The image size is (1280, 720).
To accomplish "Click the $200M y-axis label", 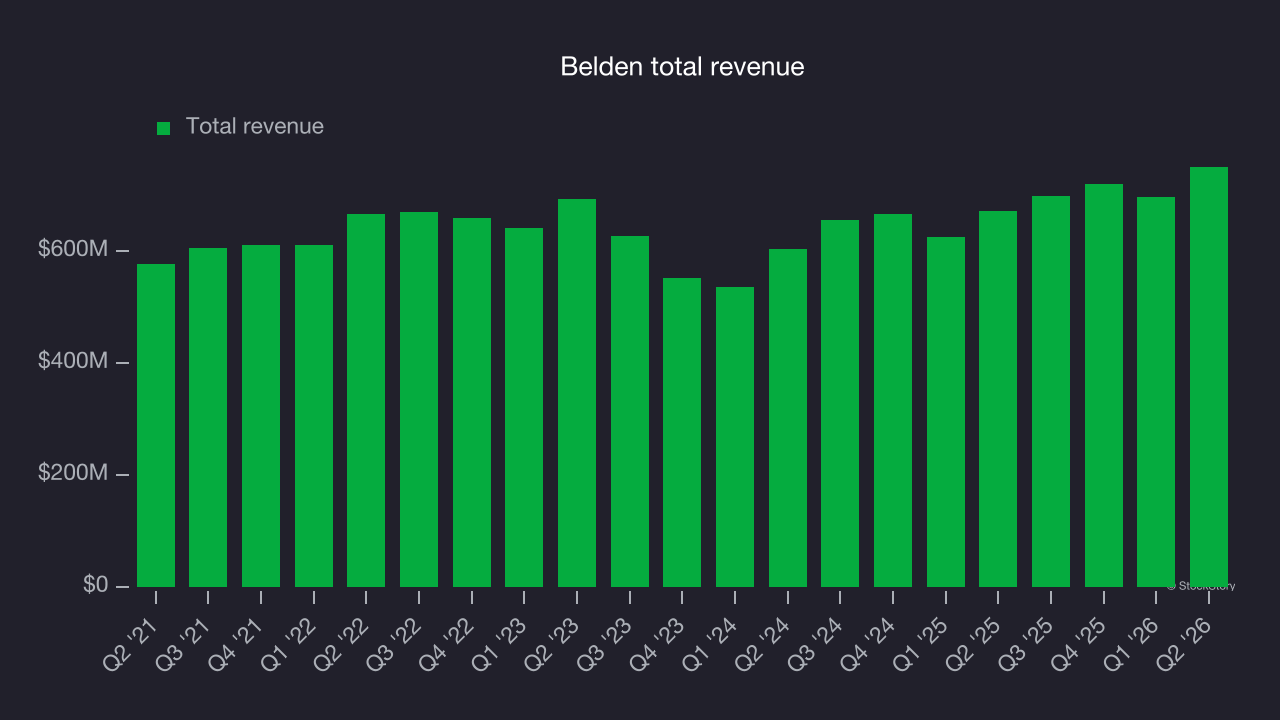I will (x=73, y=474).
